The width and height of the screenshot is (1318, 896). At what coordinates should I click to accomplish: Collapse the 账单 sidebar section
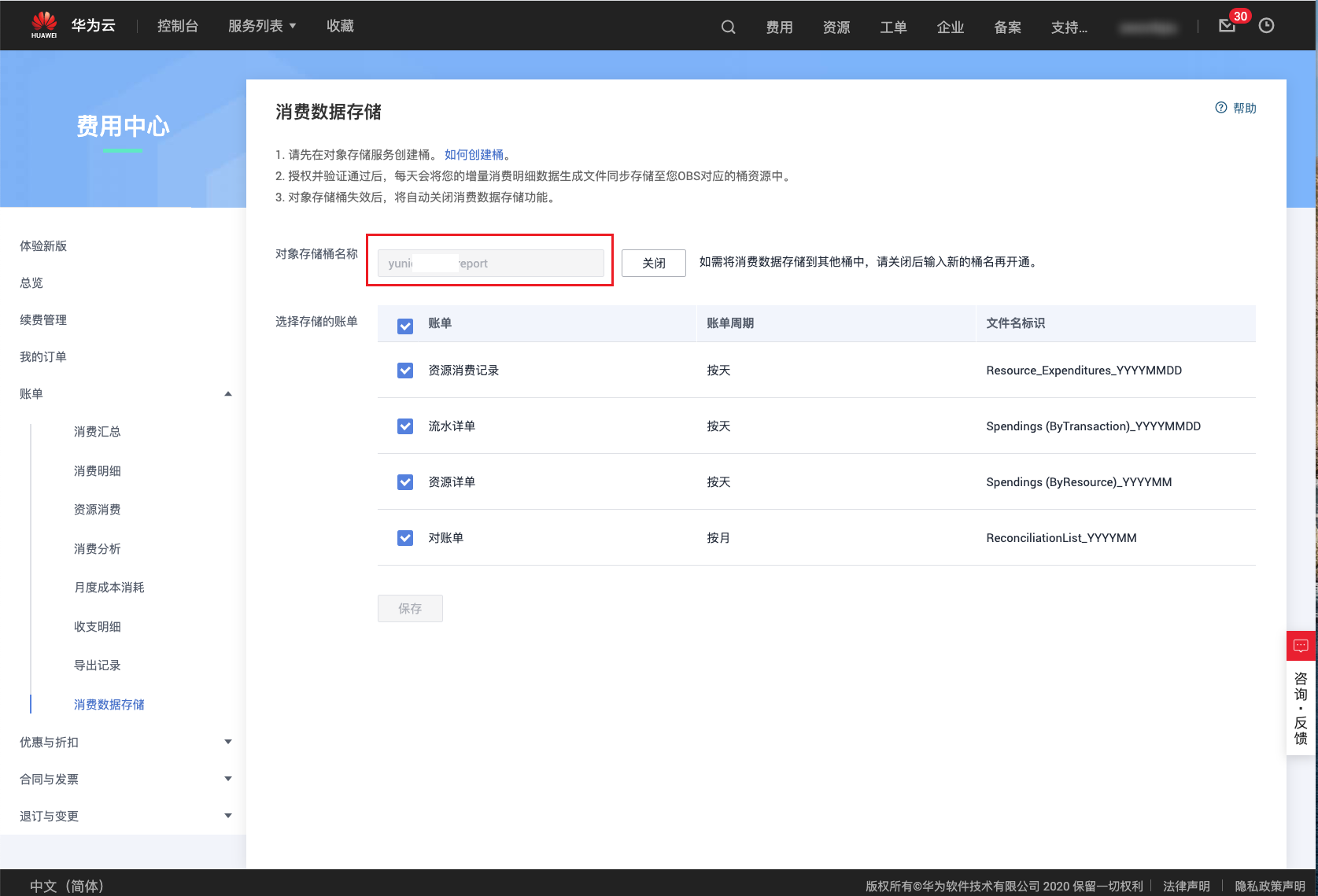(227, 394)
